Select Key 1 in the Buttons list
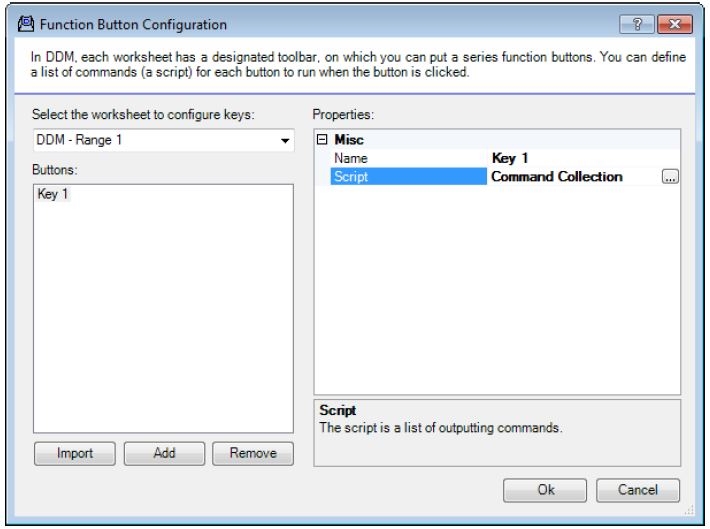This screenshot has width=710, height=529. tap(53, 194)
